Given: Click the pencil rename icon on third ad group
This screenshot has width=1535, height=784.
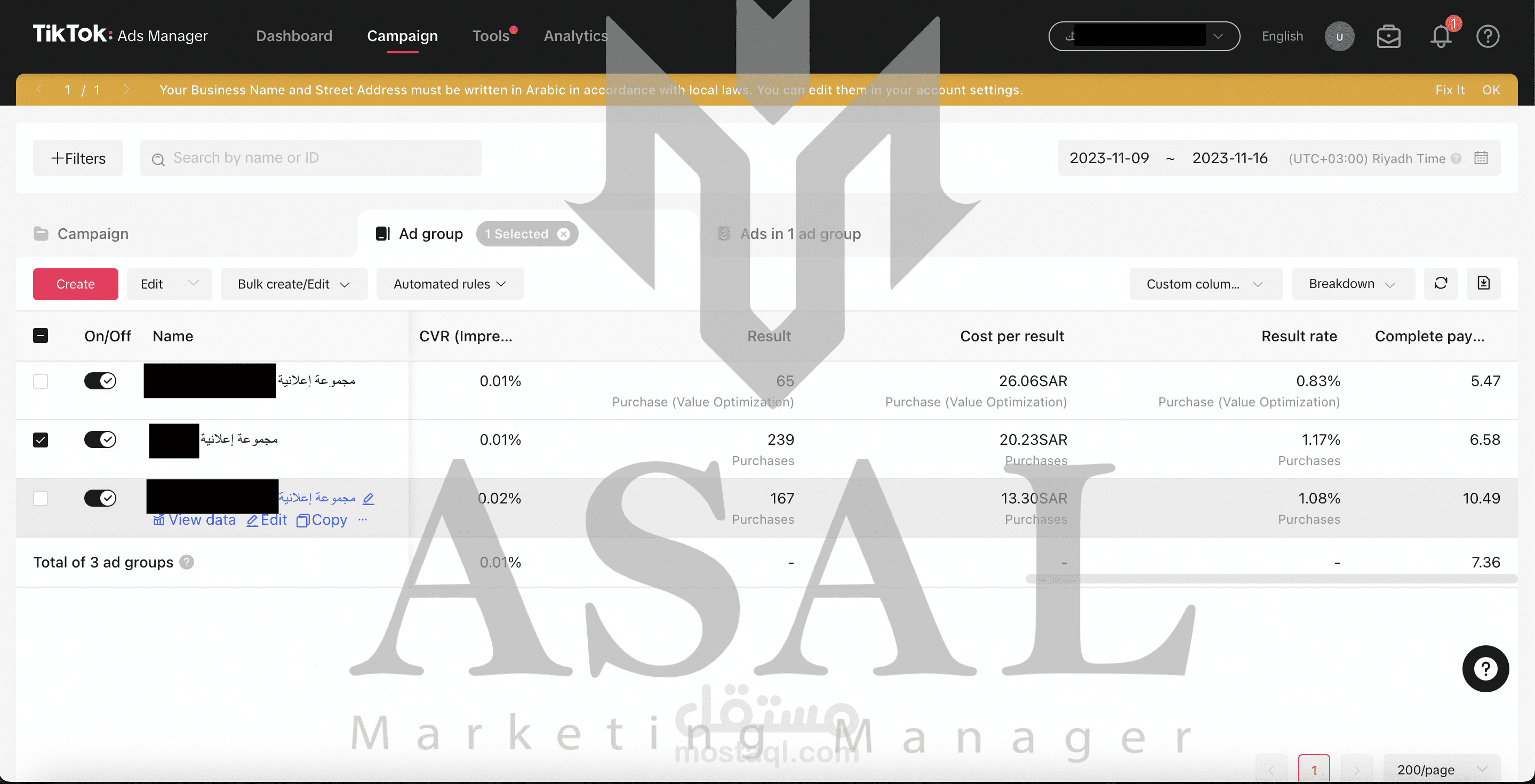Looking at the screenshot, I should 368,499.
